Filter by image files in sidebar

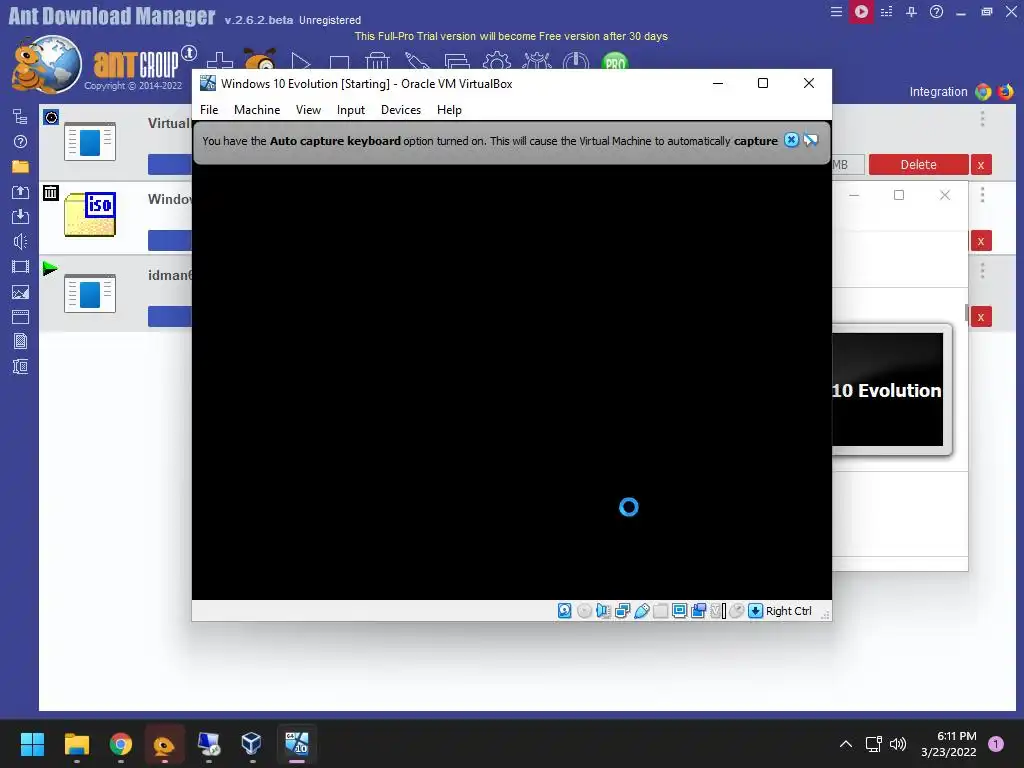[x=20, y=292]
